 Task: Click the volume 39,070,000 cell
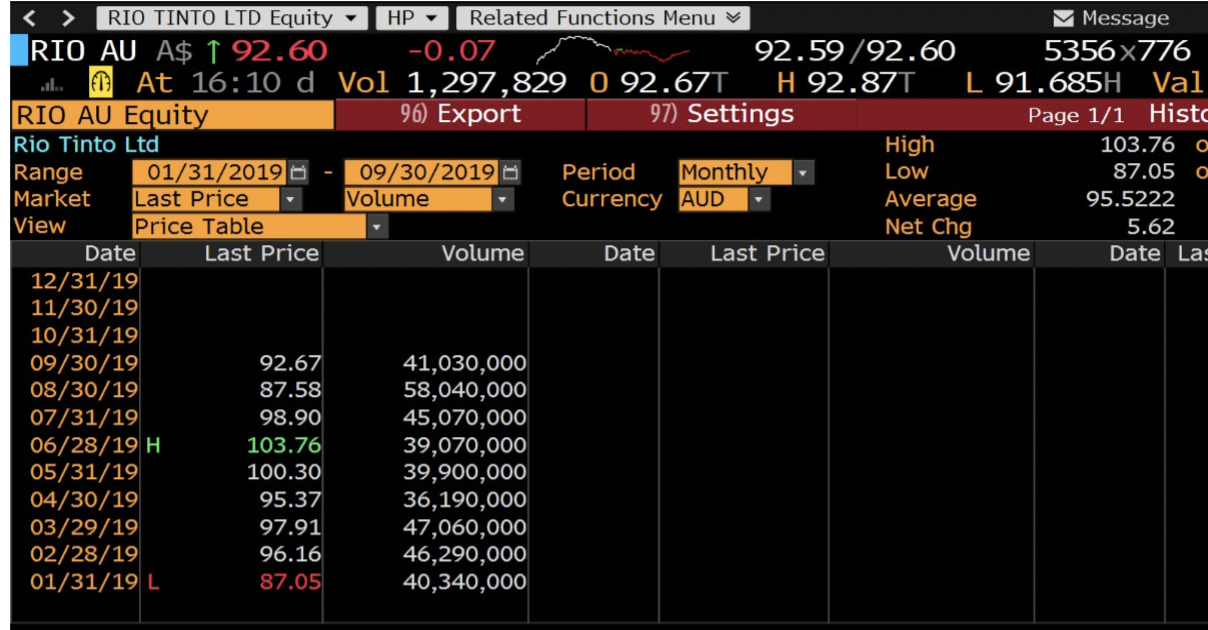point(465,445)
